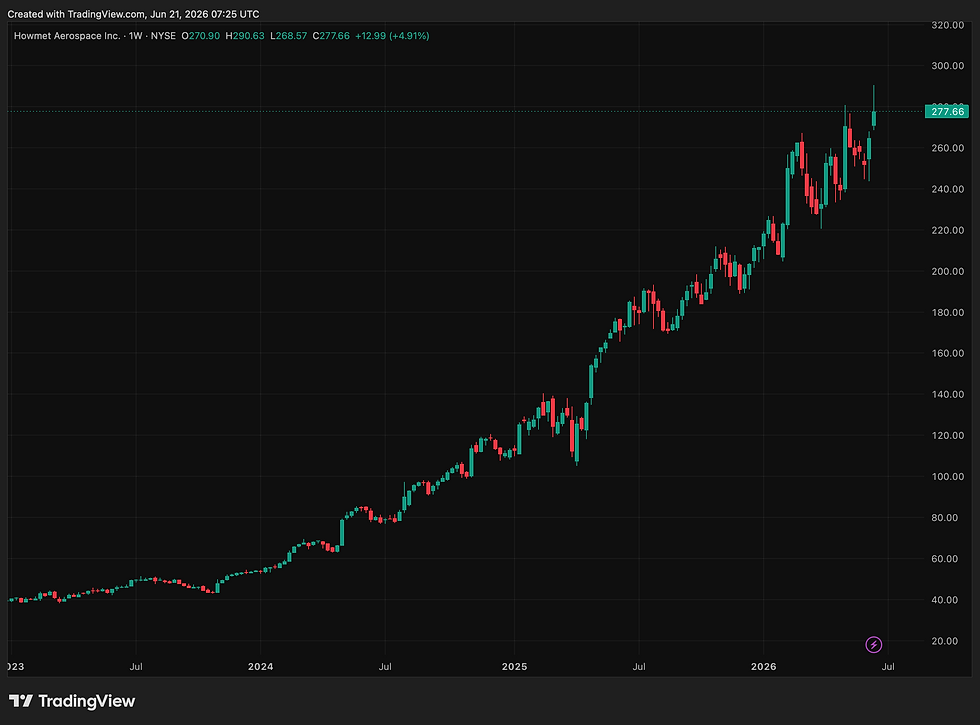Click the Created with TradingView.com header text
980x725 pixels.
(133, 14)
